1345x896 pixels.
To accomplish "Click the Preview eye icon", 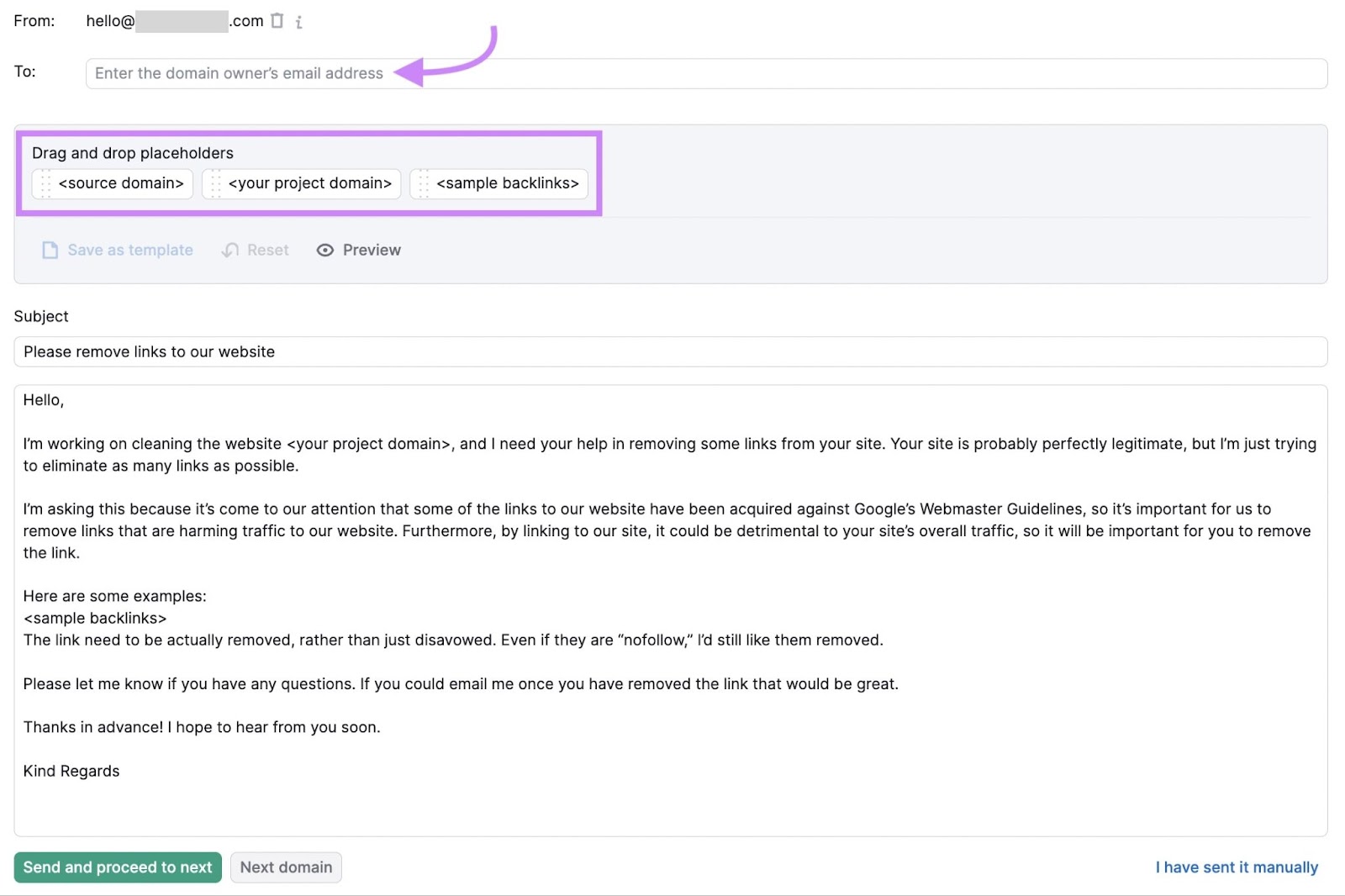I will (325, 250).
